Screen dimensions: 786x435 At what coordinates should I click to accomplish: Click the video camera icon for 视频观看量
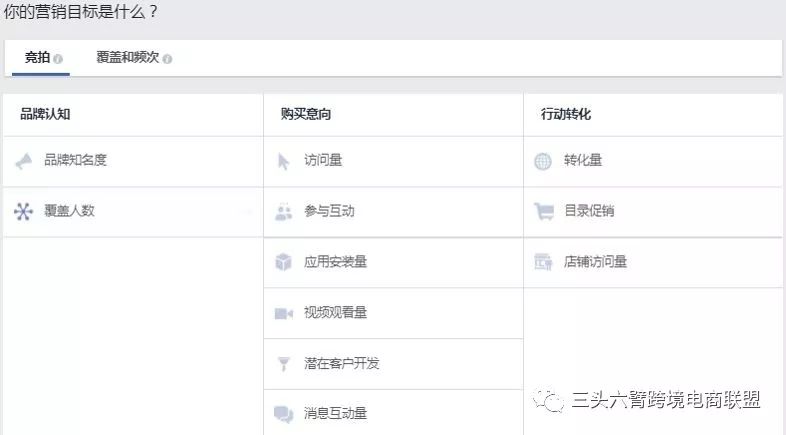[x=284, y=313]
